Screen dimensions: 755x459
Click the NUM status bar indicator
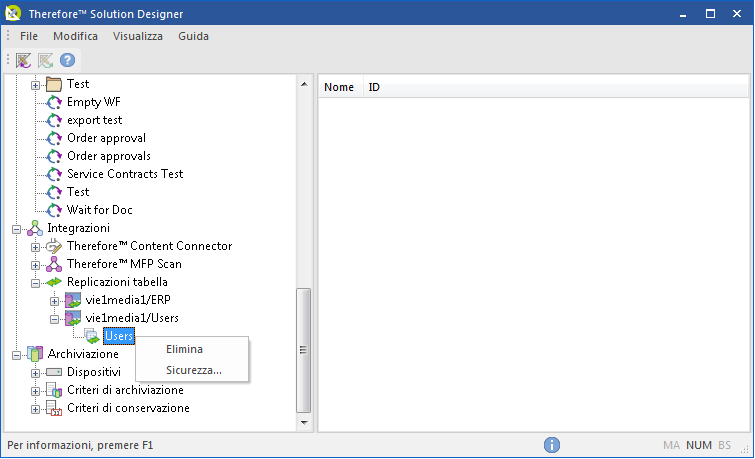[699, 445]
